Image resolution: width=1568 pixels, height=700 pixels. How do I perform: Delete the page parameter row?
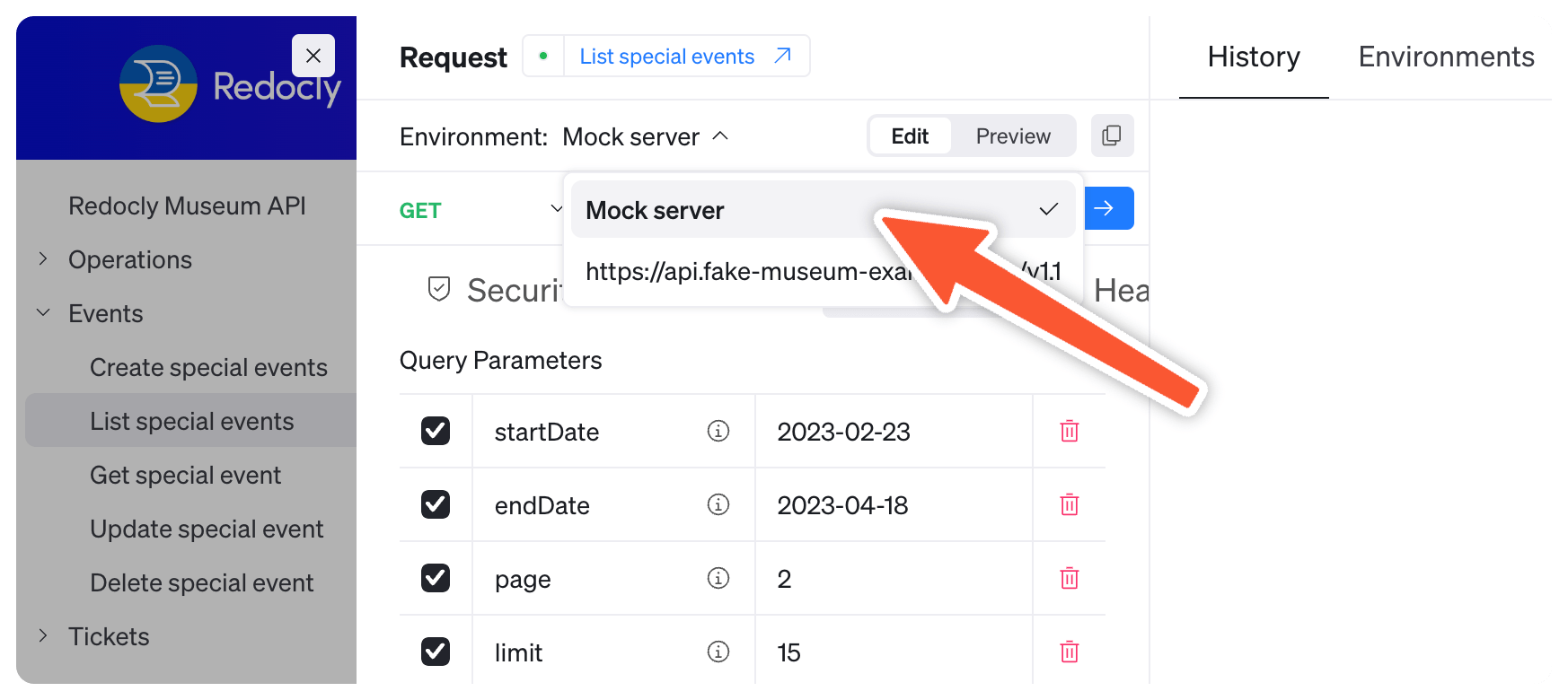pos(1070,578)
